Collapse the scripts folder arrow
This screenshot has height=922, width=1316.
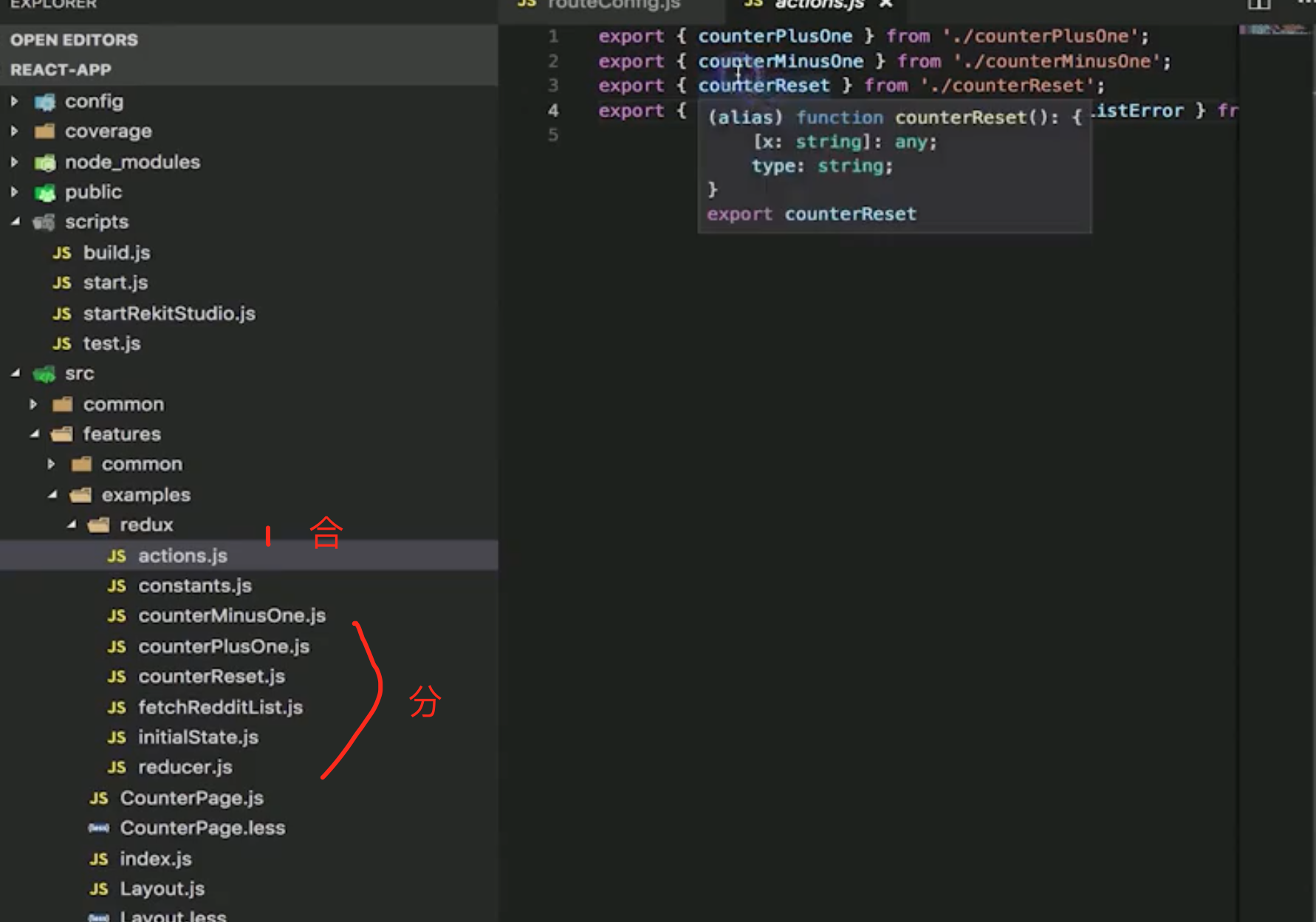15,222
